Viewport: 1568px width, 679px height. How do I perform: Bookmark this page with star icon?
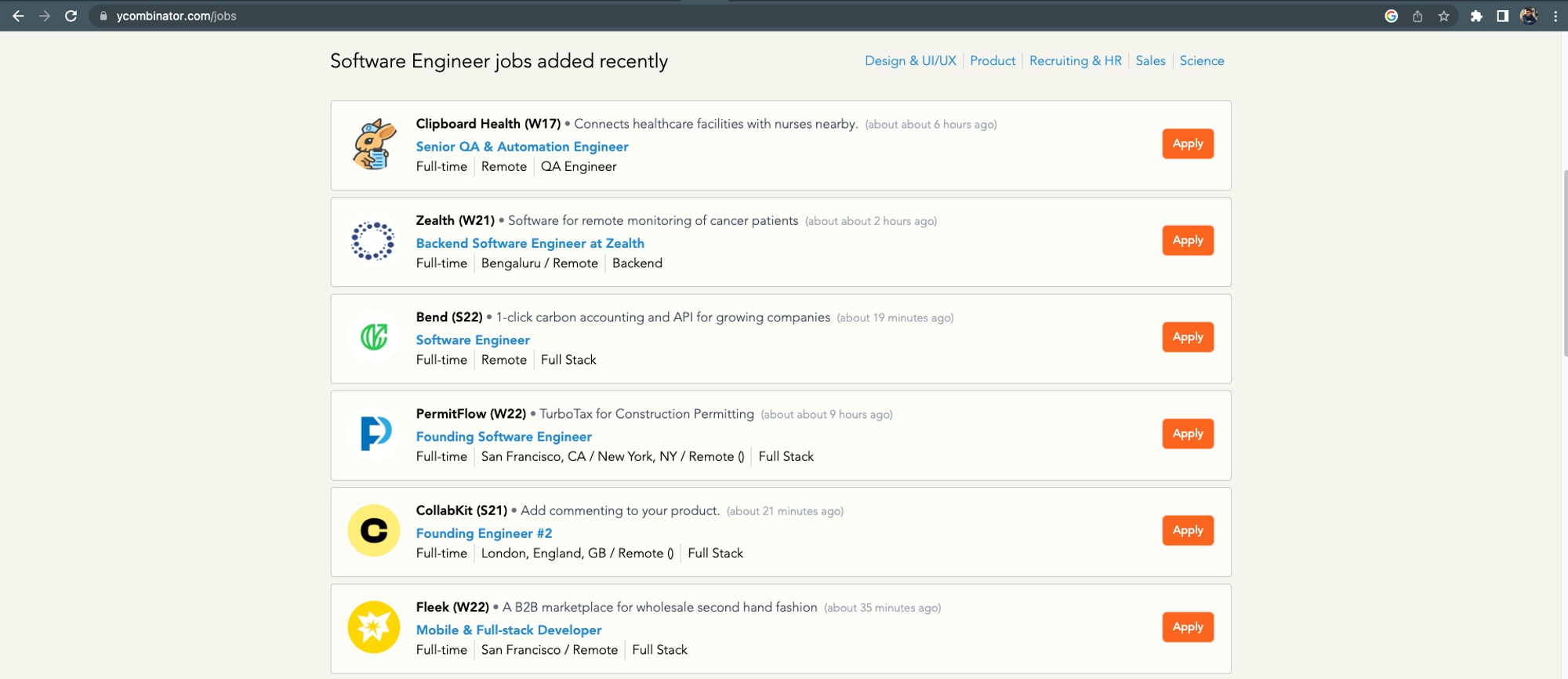click(1443, 16)
